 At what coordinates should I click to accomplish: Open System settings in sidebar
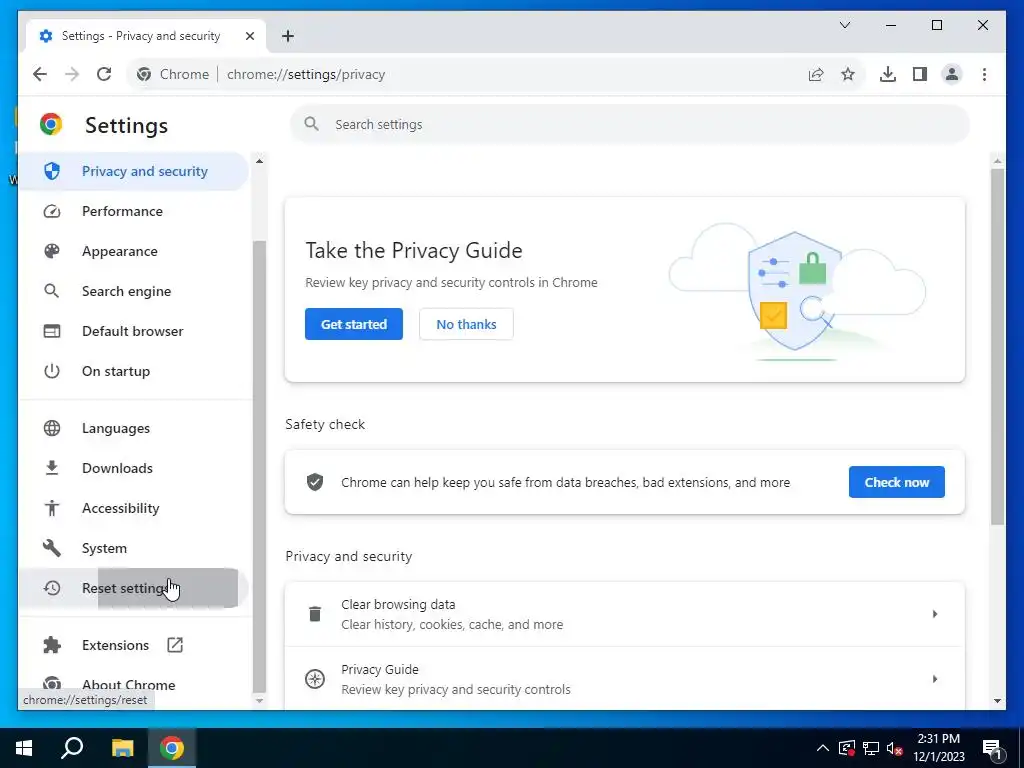point(104,548)
